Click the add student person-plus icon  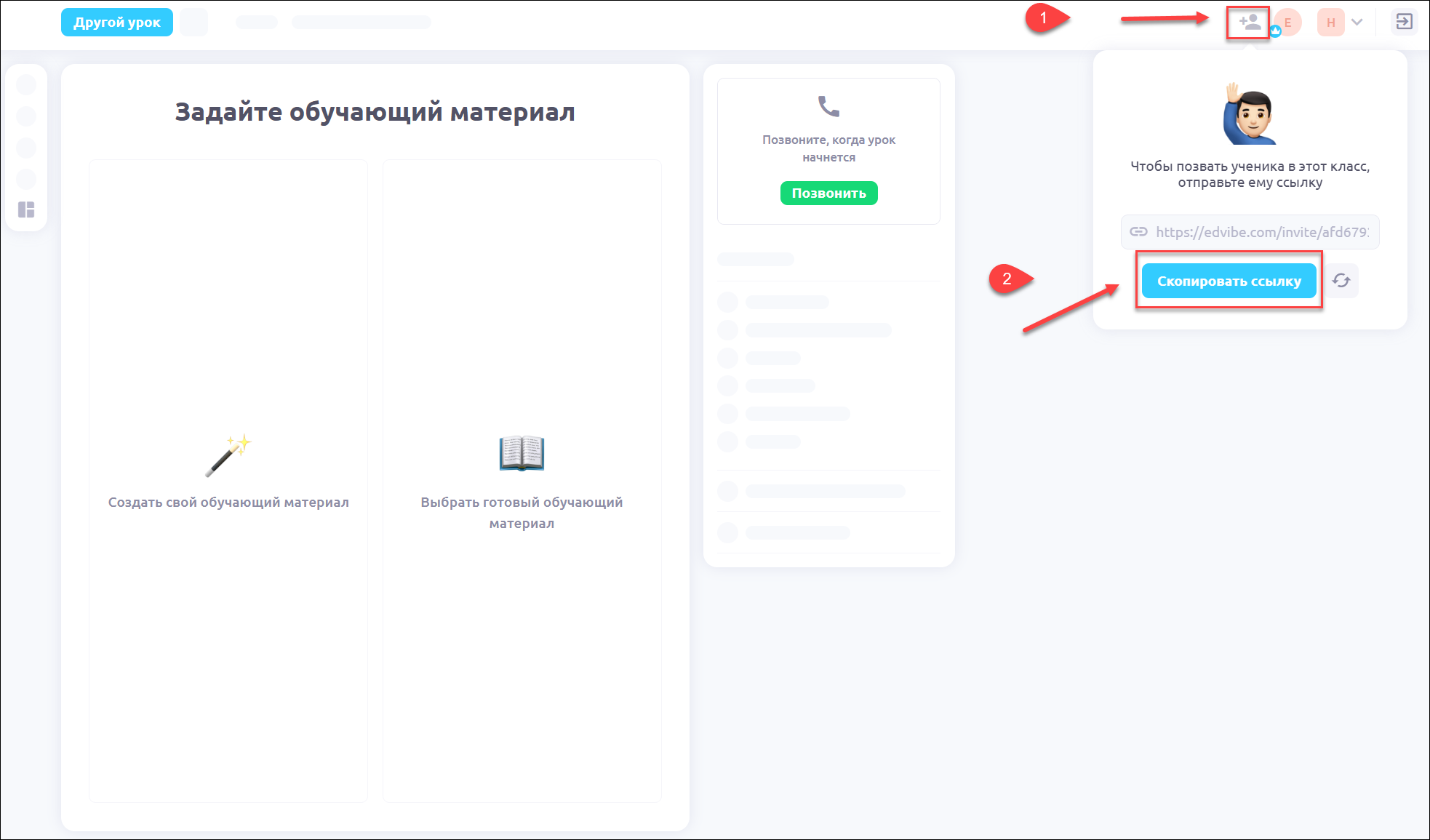coord(1249,23)
